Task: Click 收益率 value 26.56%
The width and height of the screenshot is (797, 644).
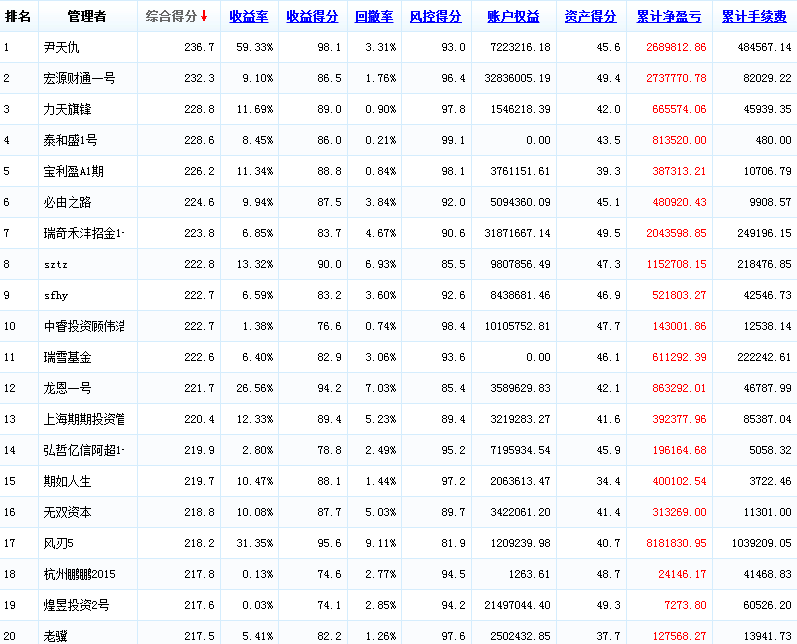Action: tap(255, 388)
